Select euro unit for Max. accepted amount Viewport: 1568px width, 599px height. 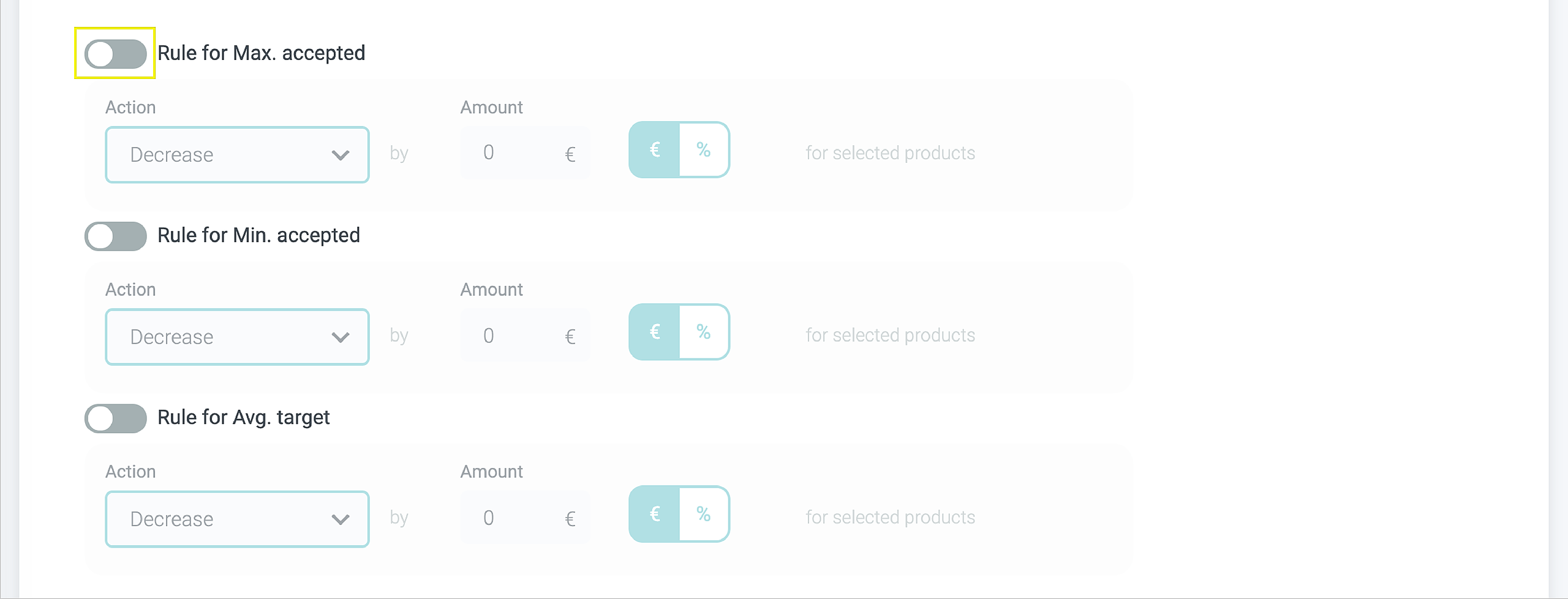coord(655,150)
